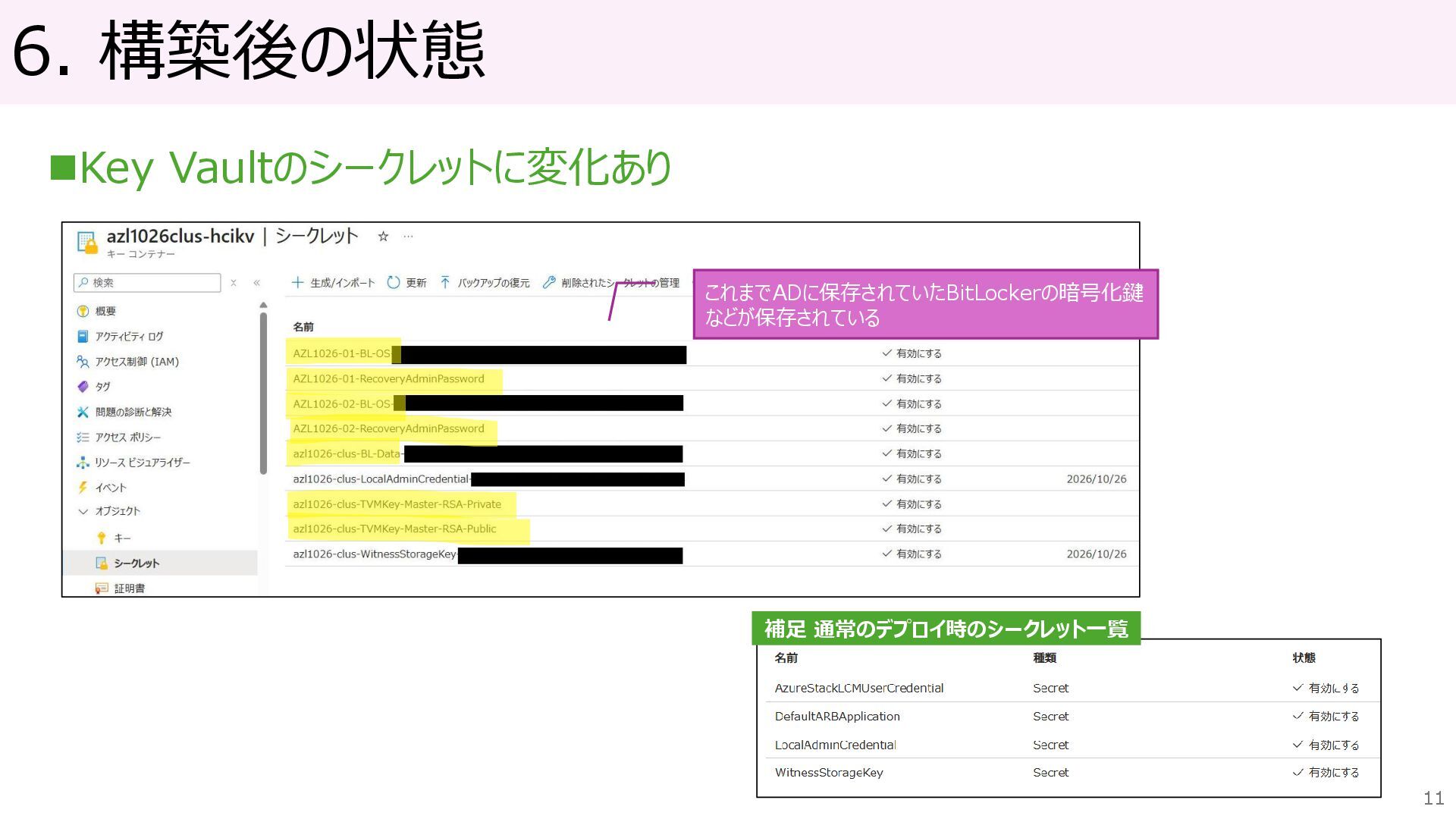Clear the search box with X
1456x819 pixels.
pos(234,283)
